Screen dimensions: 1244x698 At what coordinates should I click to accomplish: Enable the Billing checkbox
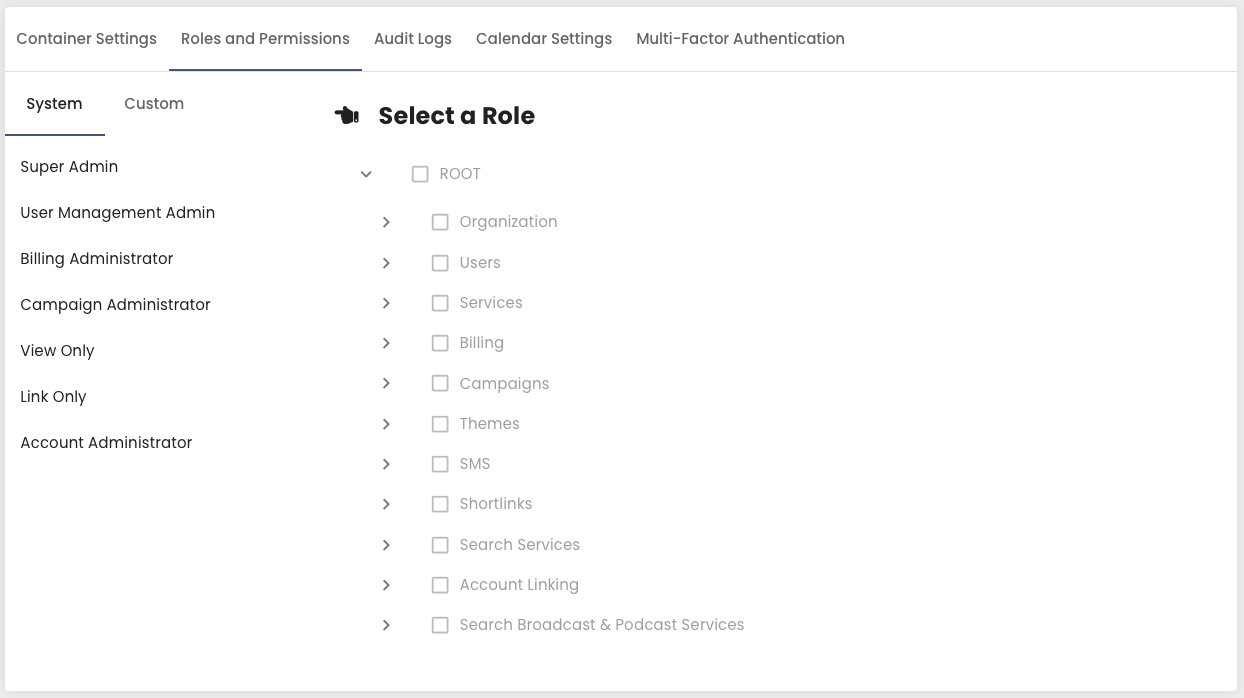coord(440,343)
